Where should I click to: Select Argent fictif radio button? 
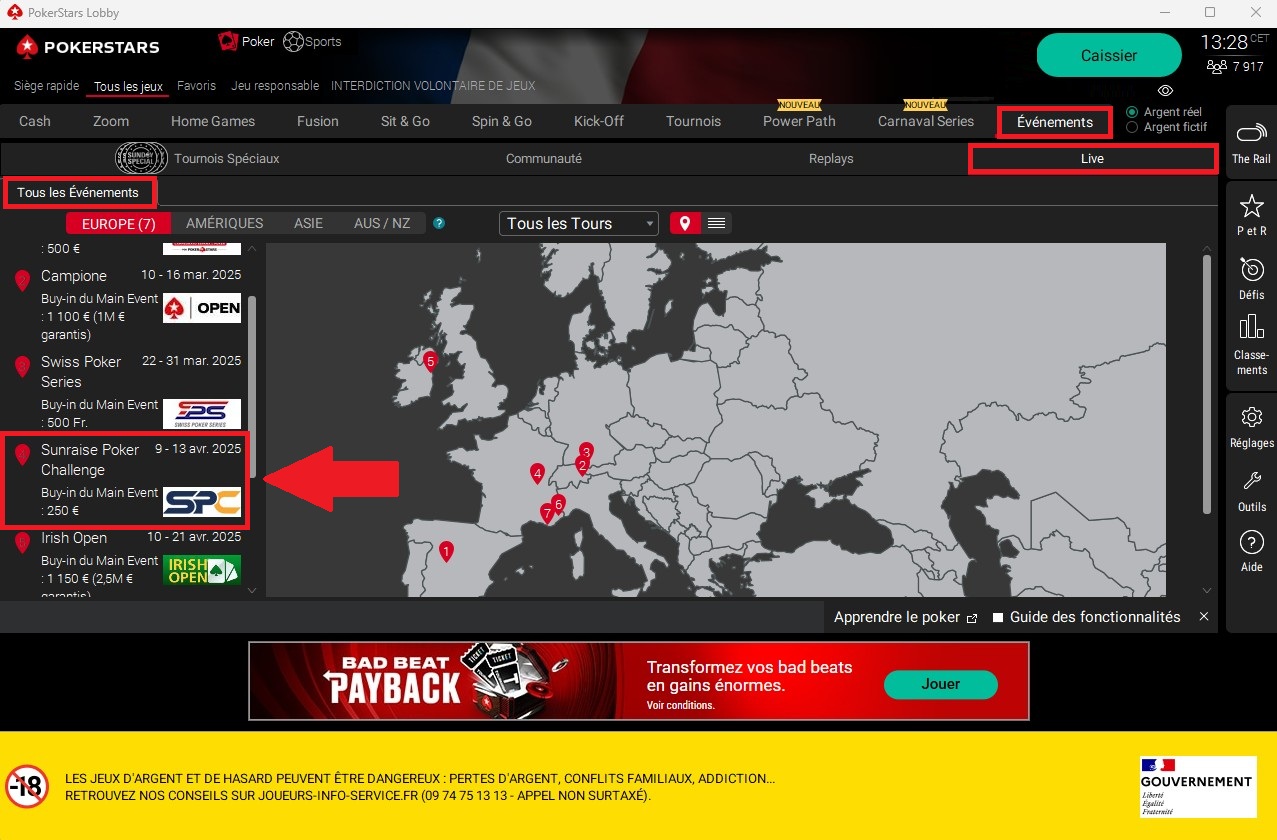tap(1132, 127)
